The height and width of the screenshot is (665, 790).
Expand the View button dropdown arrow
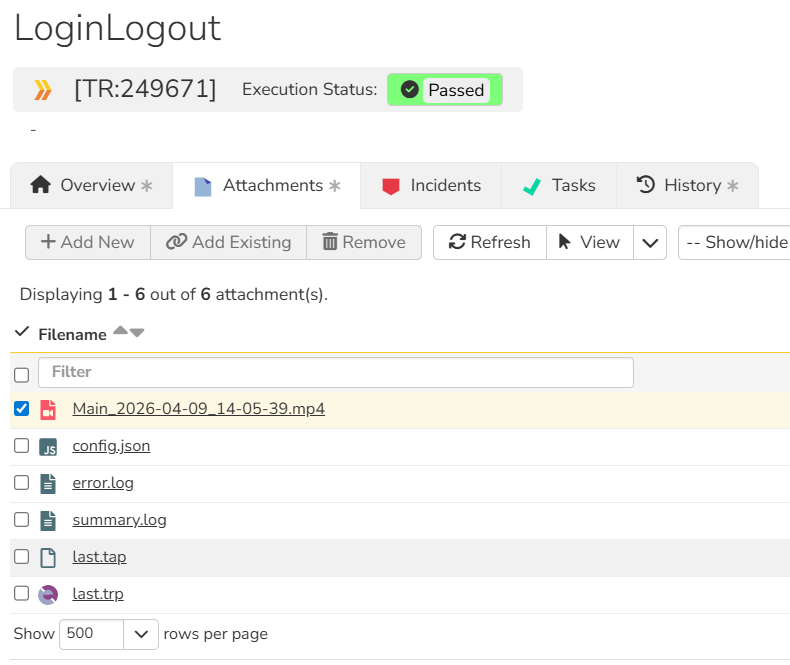coord(650,242)
